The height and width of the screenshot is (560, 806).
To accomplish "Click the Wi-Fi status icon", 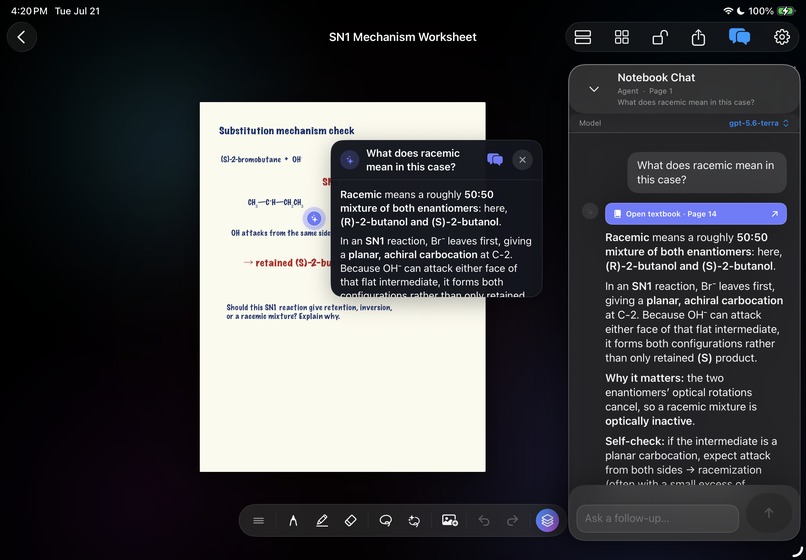I will [728, 11].
